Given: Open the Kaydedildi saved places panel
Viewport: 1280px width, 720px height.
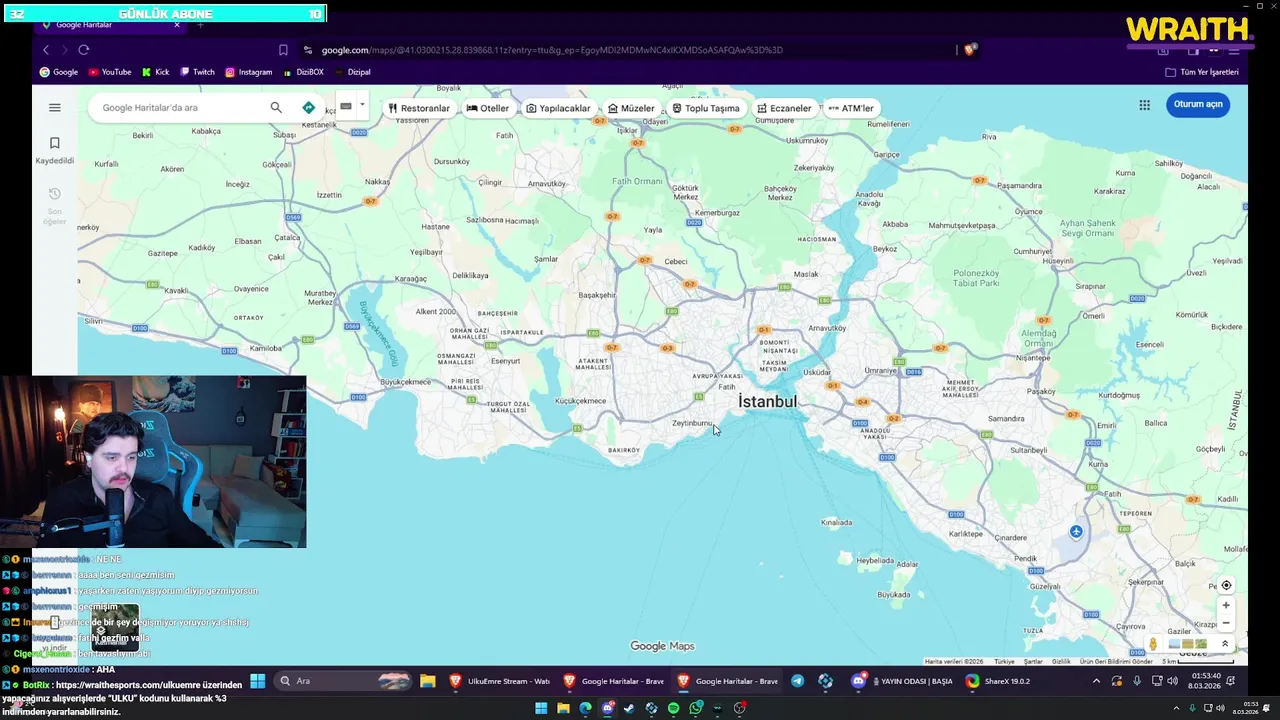Looking at the screenshot, I should tap(55, 151).
